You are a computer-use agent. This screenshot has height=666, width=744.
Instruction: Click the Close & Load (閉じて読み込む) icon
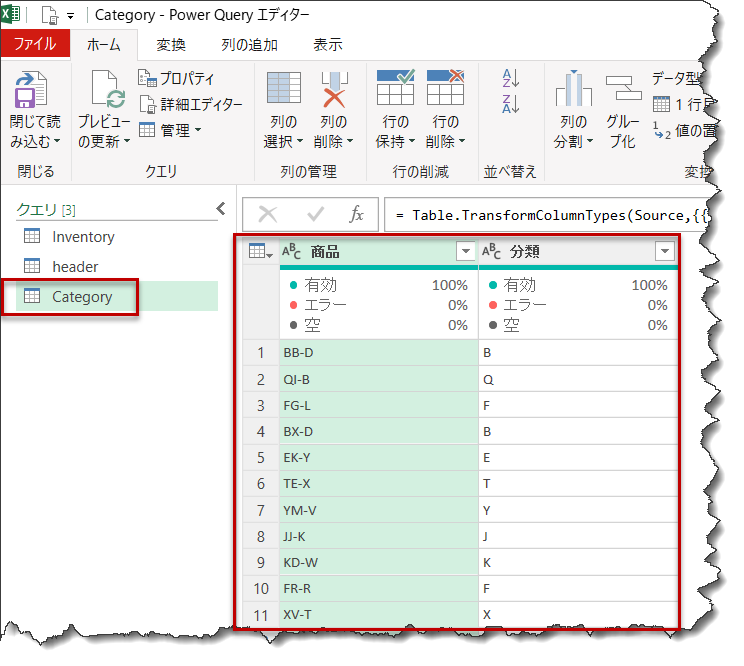click(x=31, y=89)
